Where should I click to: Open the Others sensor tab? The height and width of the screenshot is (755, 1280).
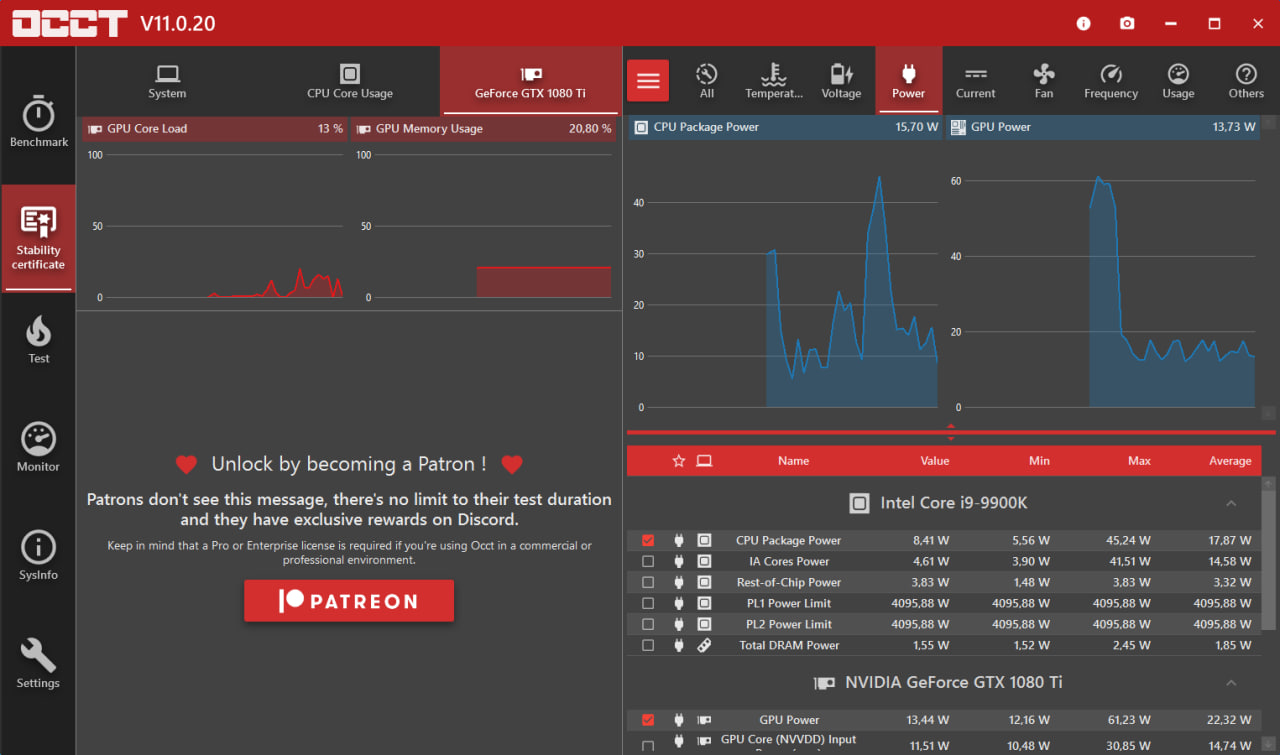point(1246,81)
